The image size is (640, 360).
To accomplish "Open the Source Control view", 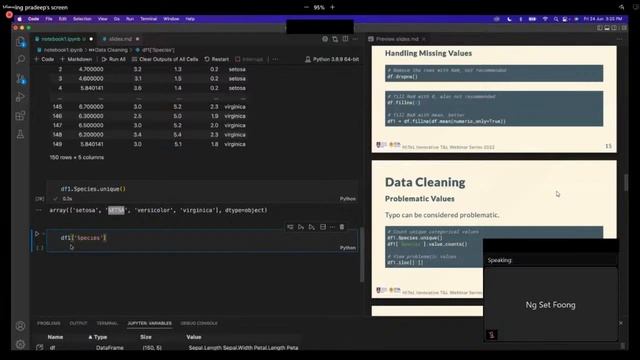I will click(20, 78).
